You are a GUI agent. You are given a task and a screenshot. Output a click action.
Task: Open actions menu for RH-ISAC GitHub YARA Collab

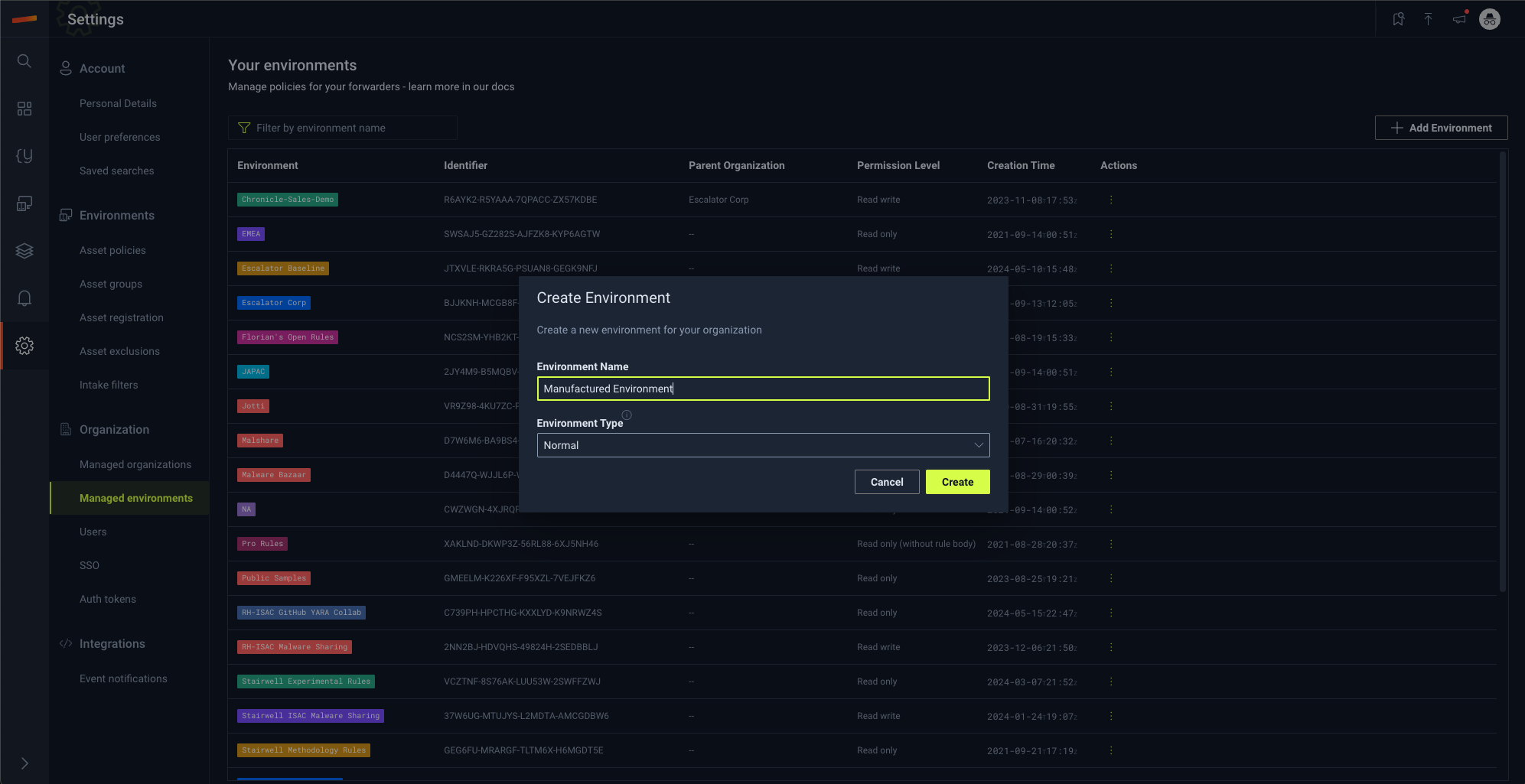pos(1111,613)
